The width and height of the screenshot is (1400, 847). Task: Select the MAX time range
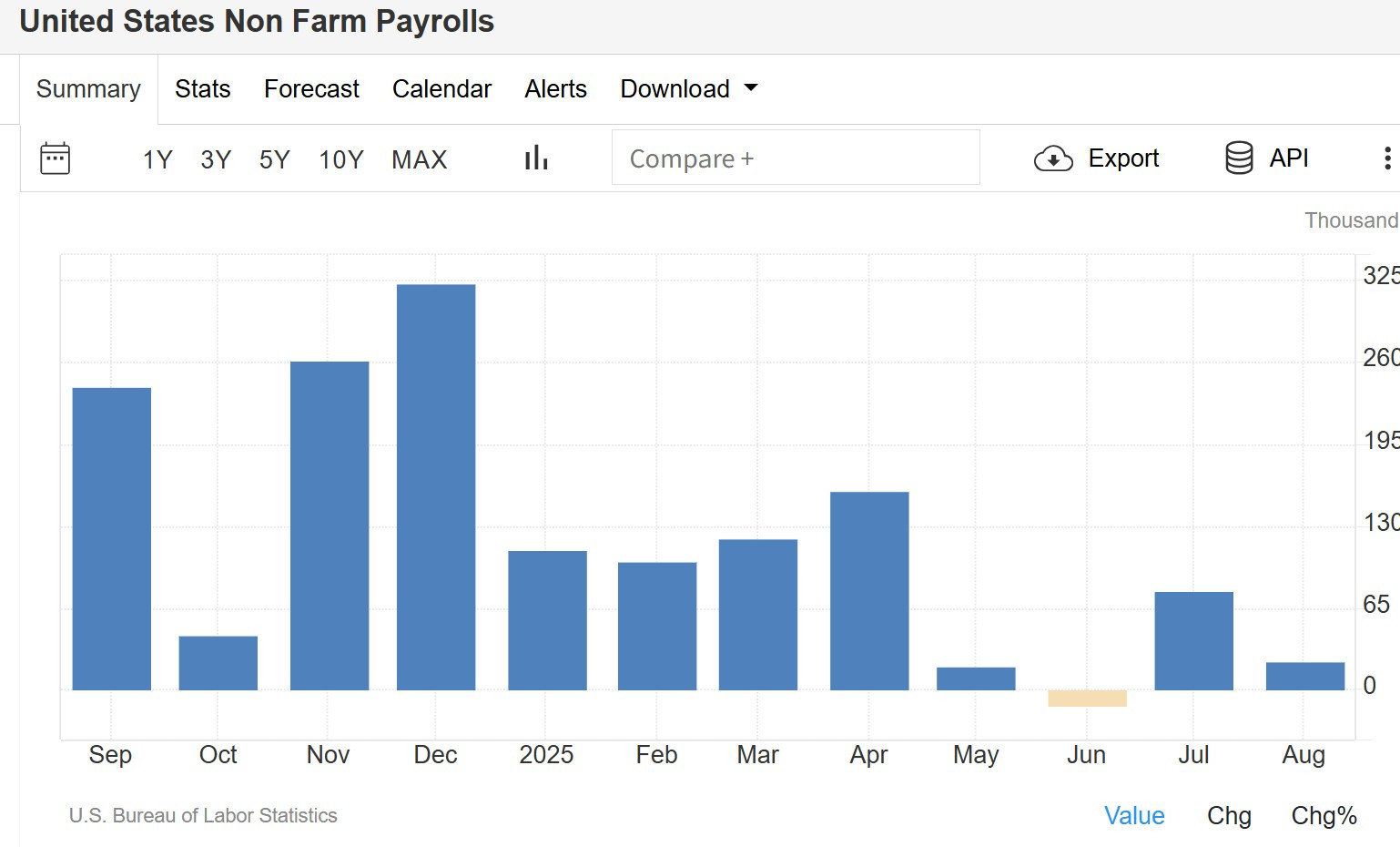click(420, 159)
